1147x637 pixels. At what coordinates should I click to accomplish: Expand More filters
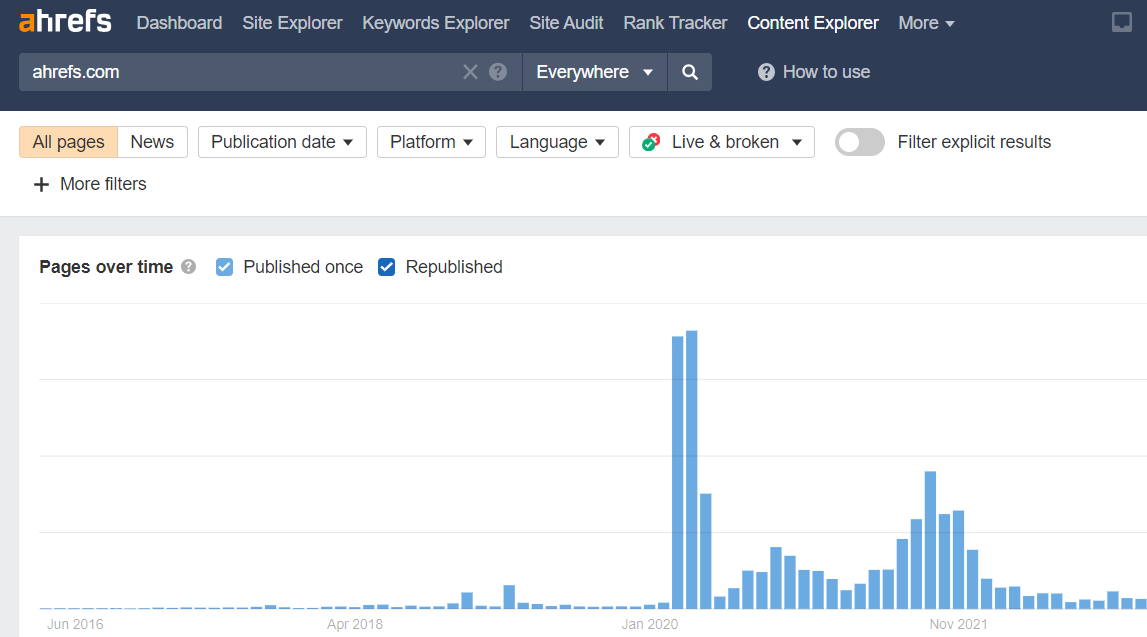point(90,184)
